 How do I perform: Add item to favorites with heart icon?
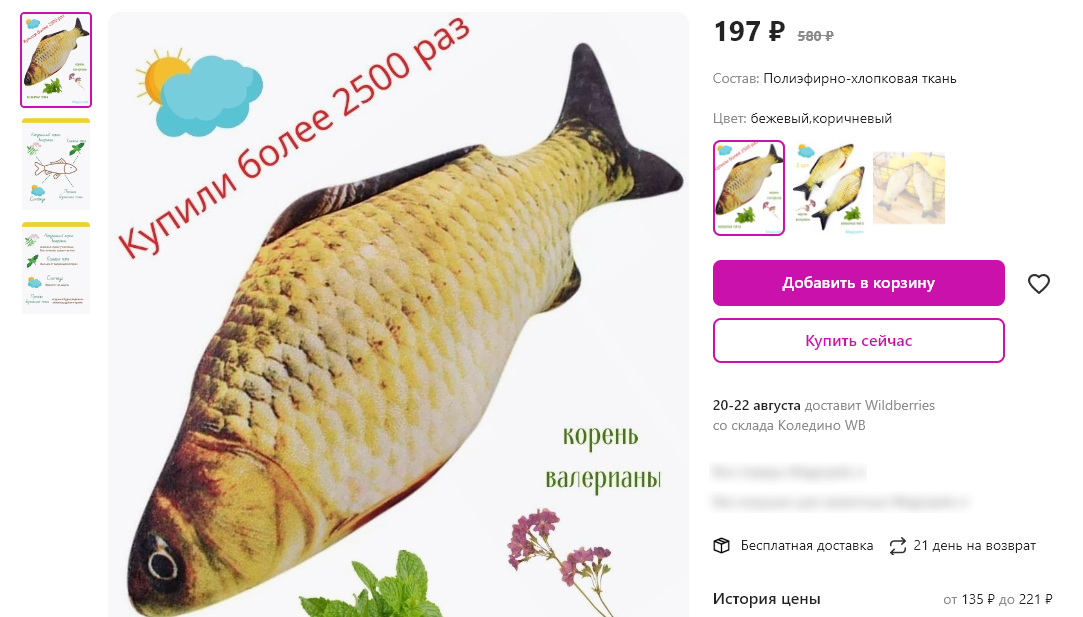point(1038,283)
